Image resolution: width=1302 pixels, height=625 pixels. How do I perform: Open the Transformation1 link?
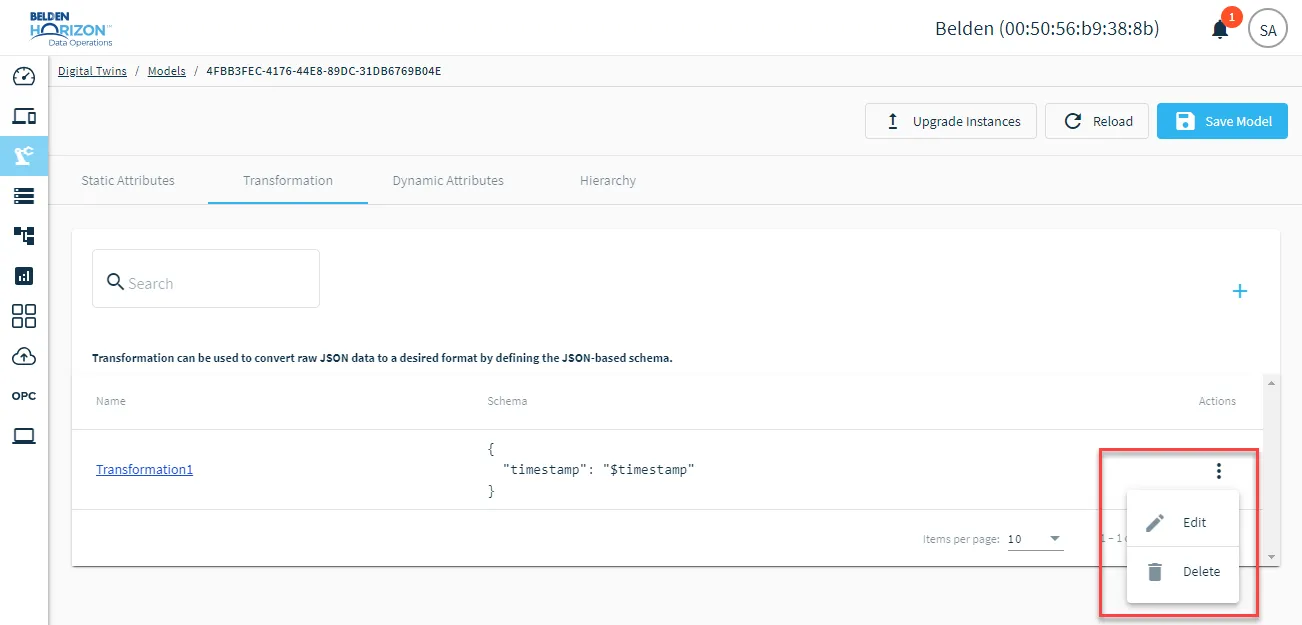tap(144, 469)
